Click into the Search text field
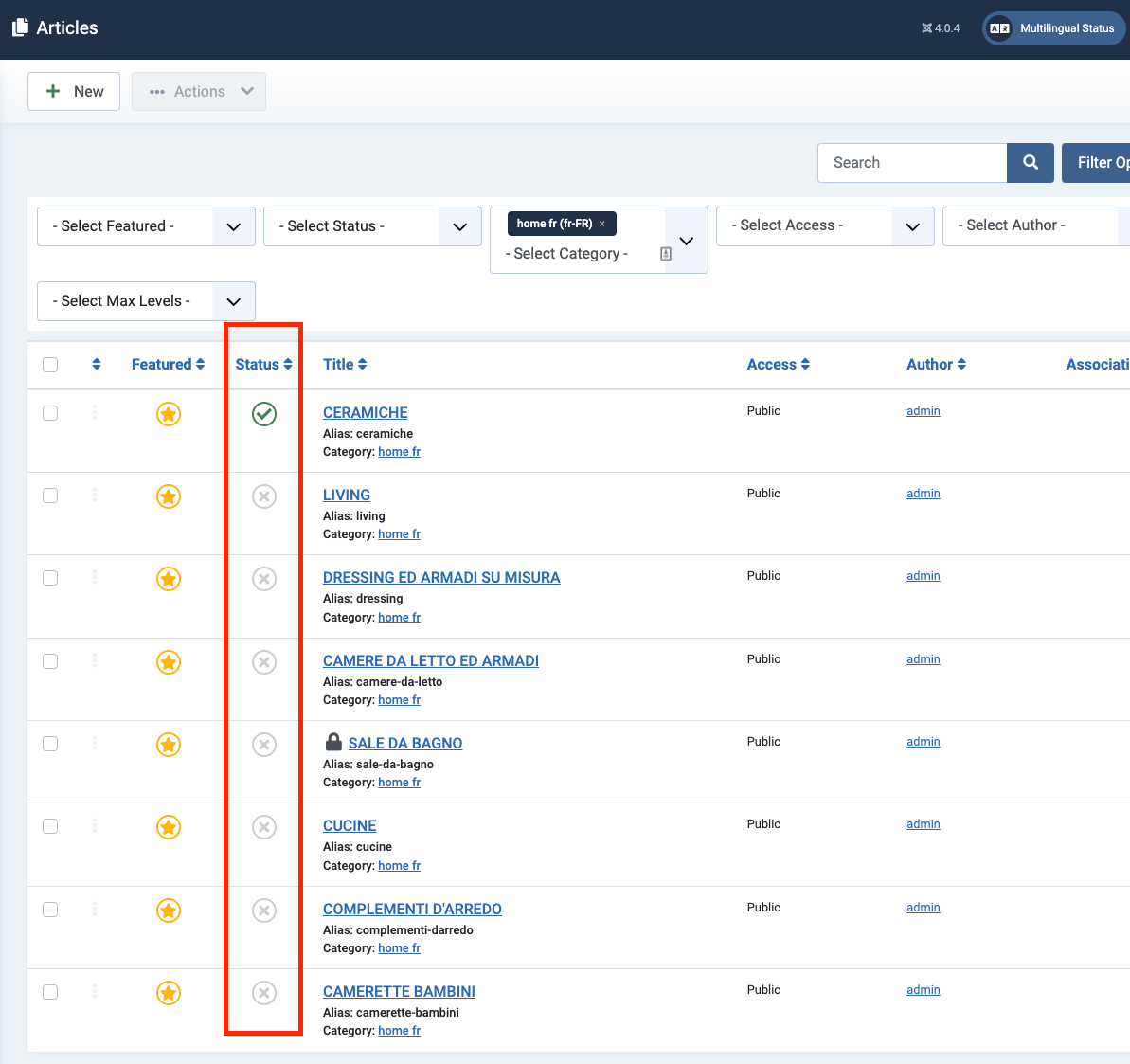The width and height of the screenshot is (1130, 1064). pos(911,163)
